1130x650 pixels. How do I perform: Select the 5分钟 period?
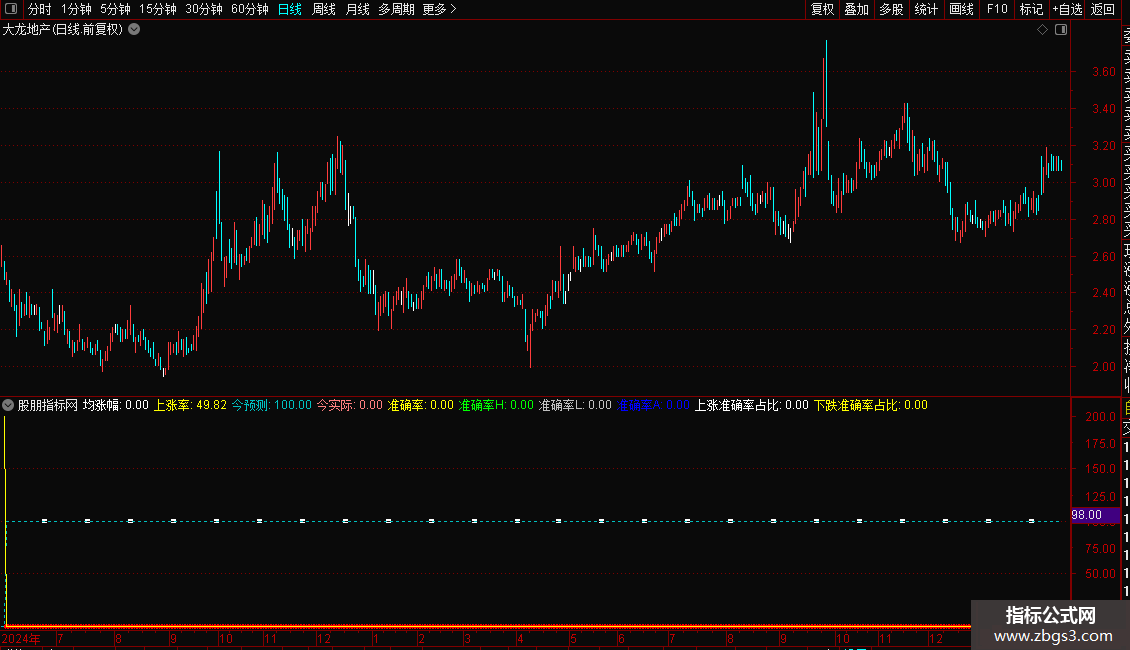[x=115, y=9]
